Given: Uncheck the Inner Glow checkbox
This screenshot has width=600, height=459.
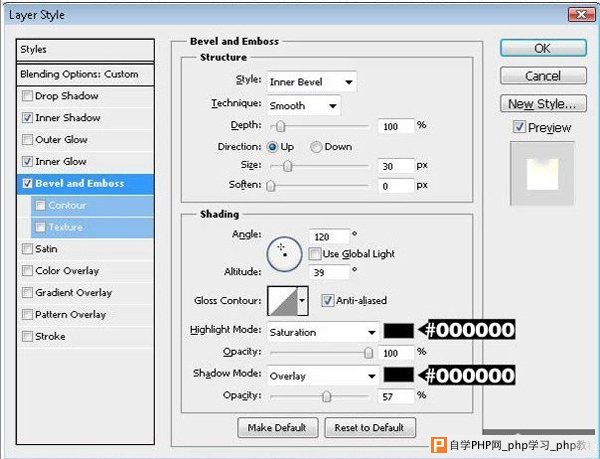Looking at the screenshot, I should pyautogui.click(x=27, y=161).
